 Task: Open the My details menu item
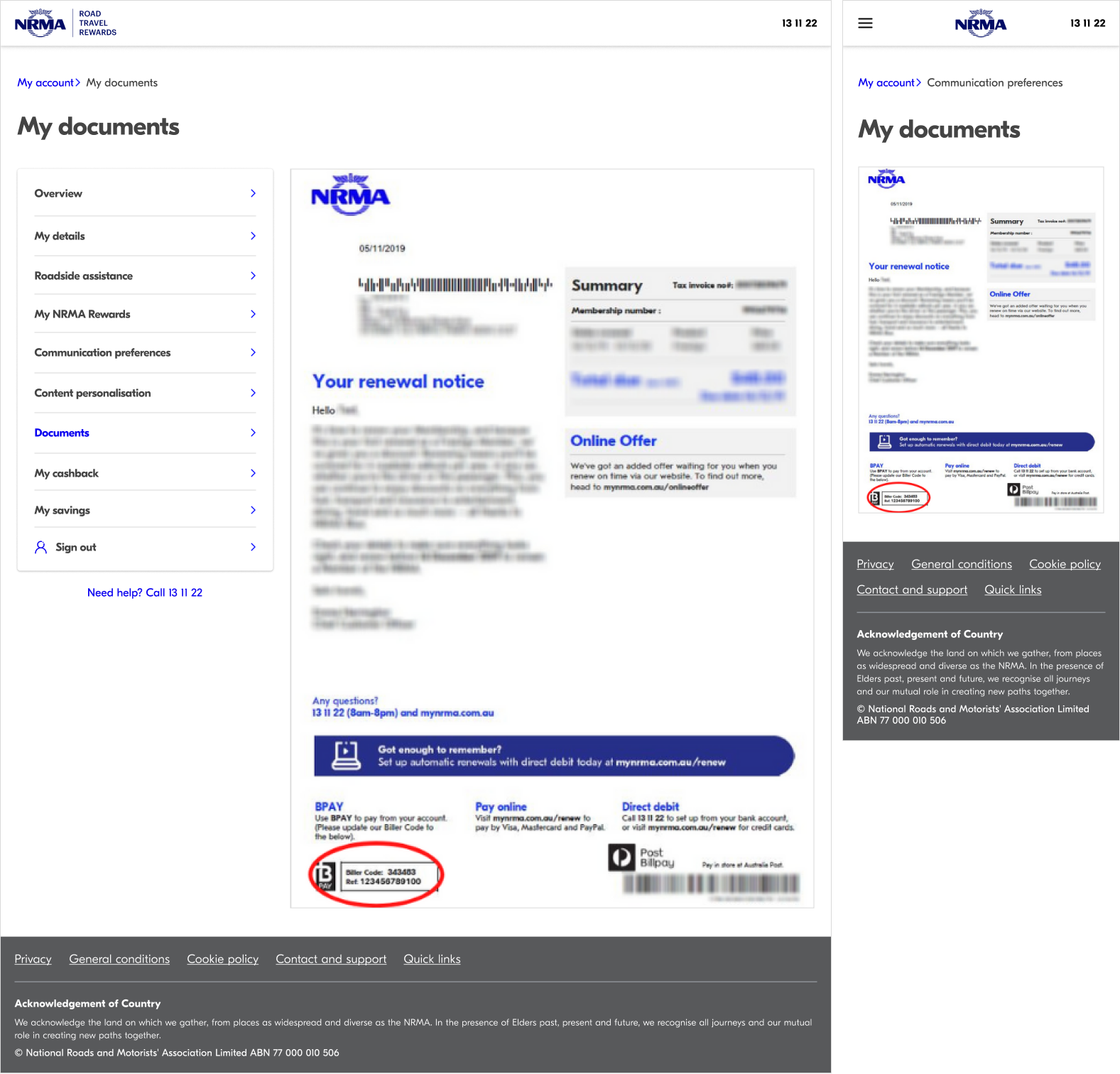pos(145,236)
